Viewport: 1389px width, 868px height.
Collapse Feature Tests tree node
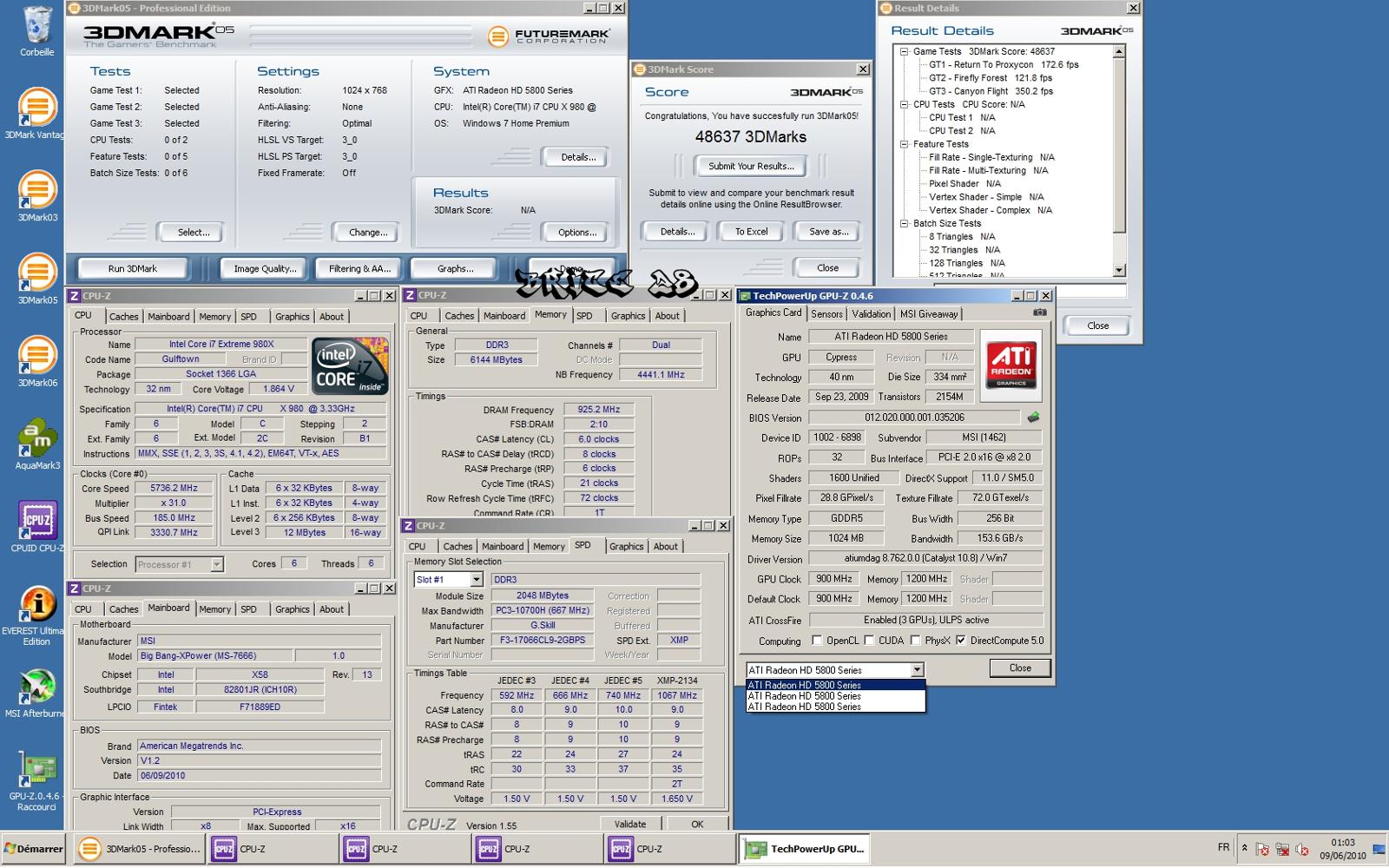904,144
